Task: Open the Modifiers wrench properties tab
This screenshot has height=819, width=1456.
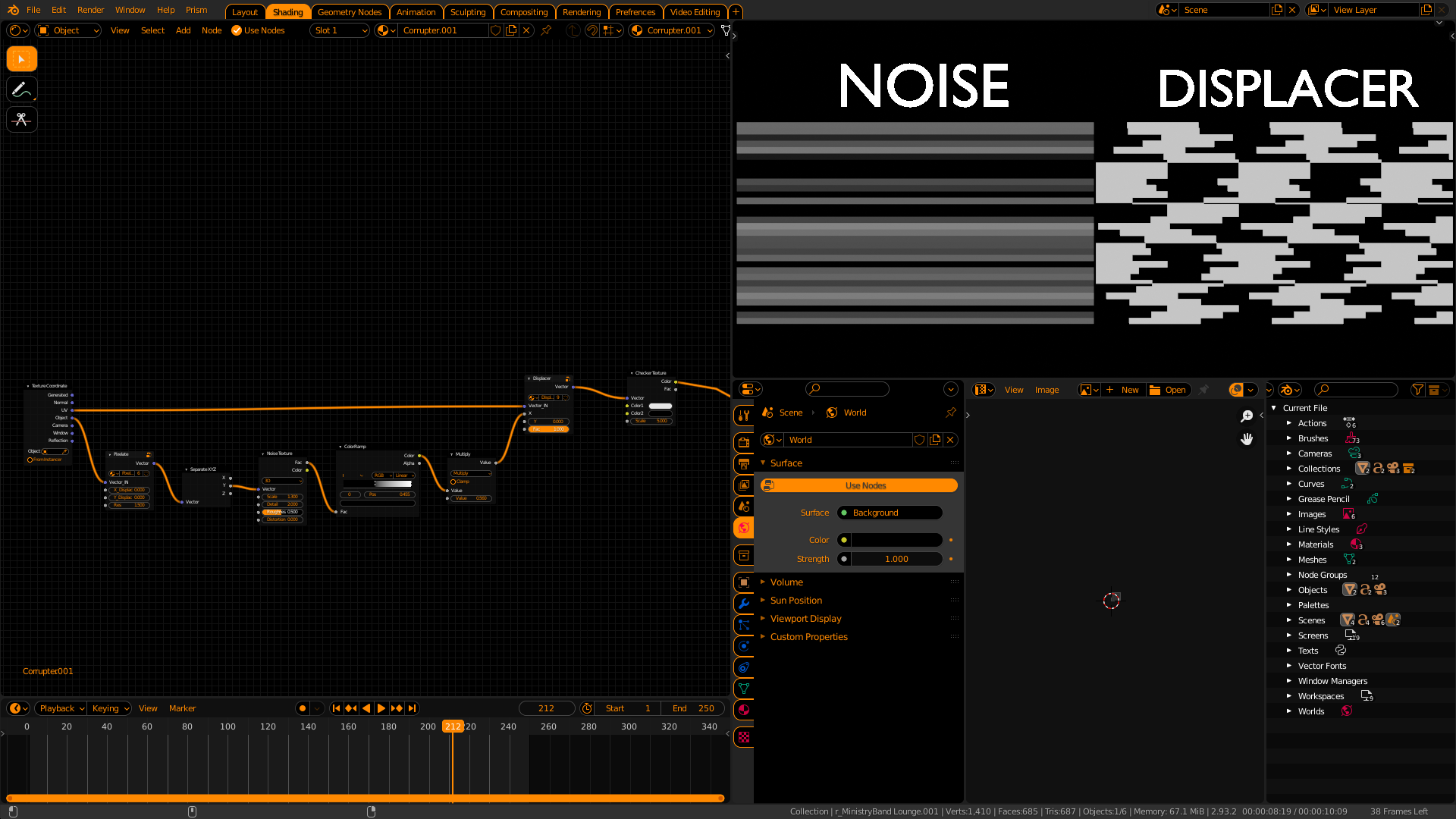Action: 744,604
